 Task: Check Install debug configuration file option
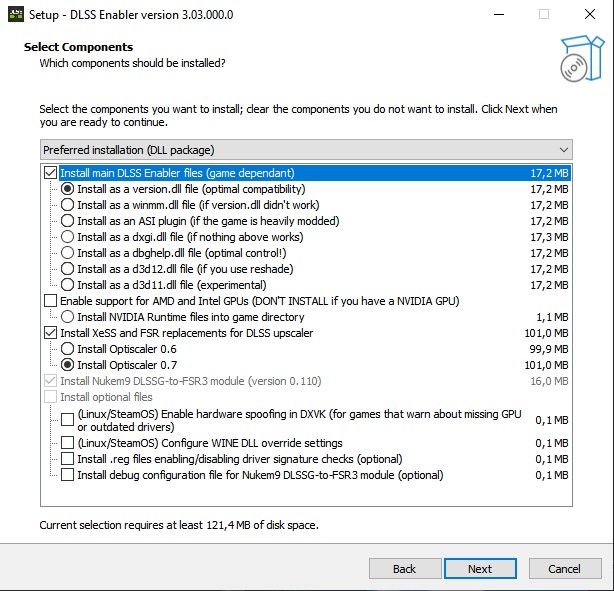point(67,475)
